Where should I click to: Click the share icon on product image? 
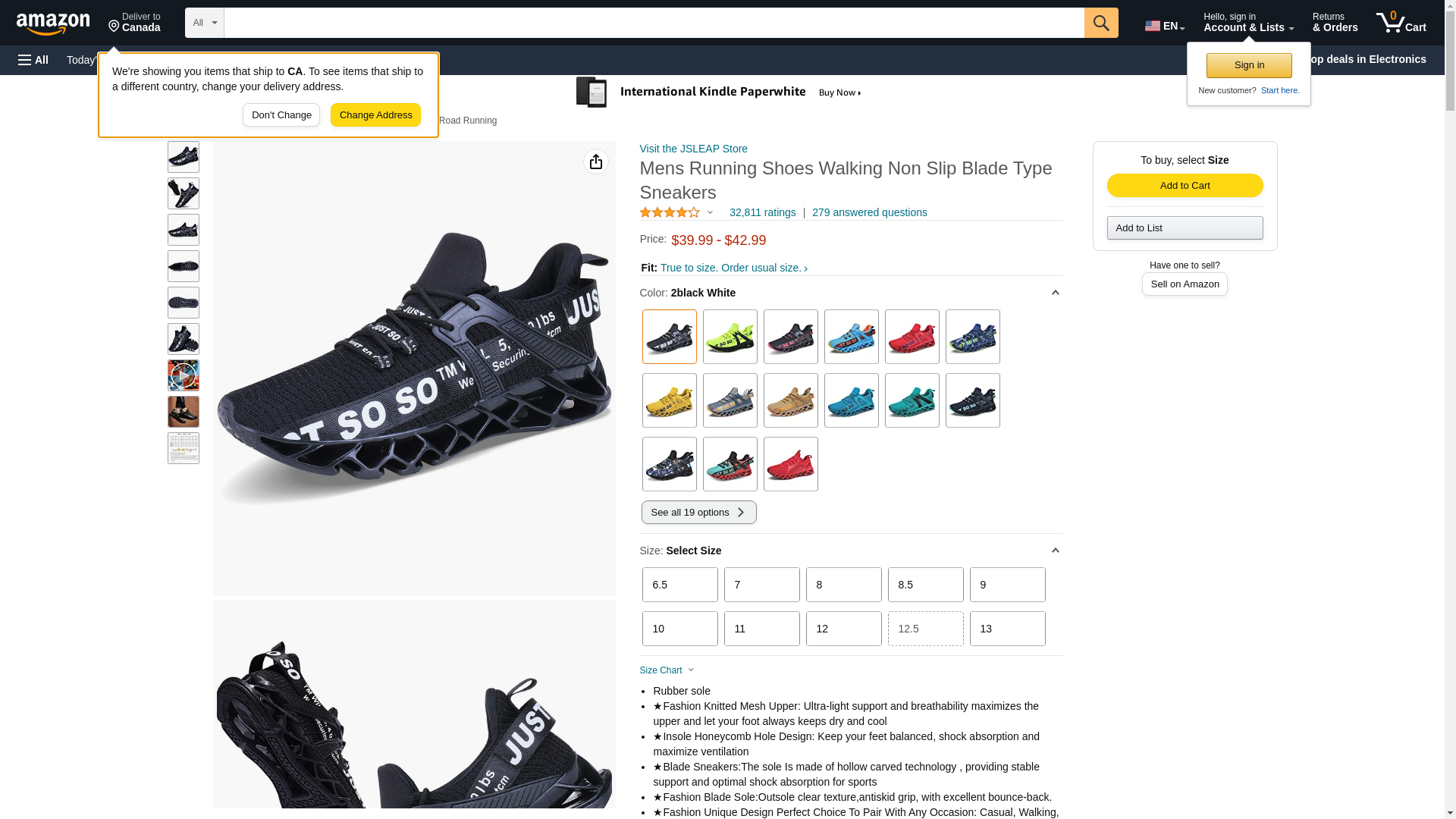coord(596,162)
